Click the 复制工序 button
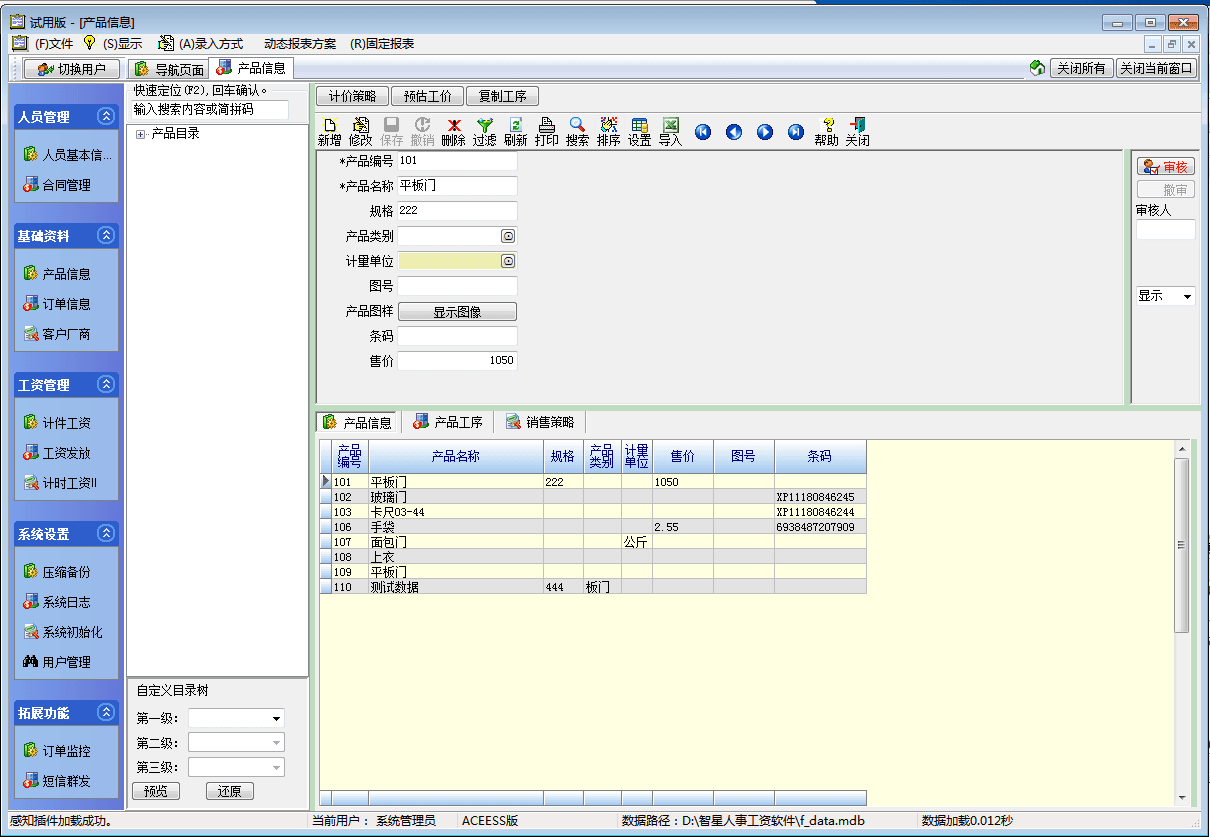 (x=502, y=96)
